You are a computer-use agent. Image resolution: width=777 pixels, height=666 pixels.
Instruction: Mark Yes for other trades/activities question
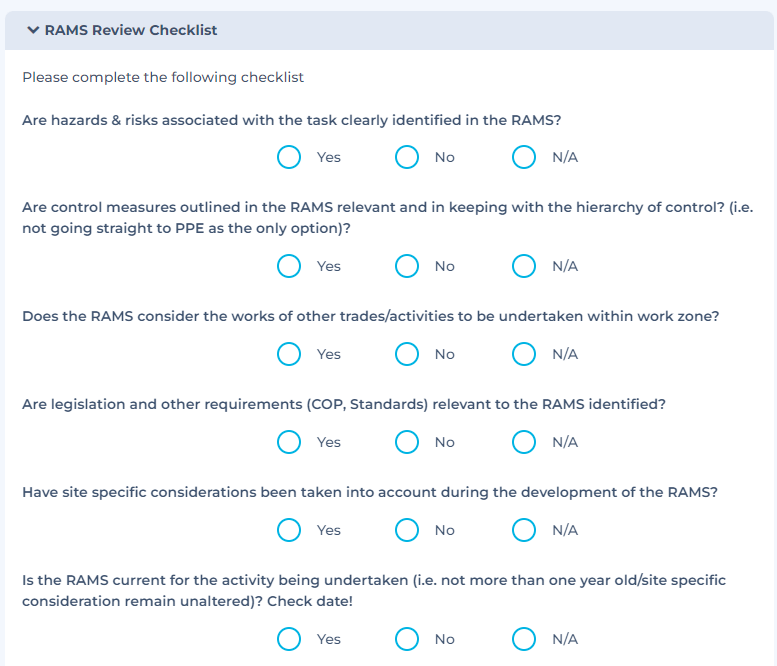[x=289, y=354]
